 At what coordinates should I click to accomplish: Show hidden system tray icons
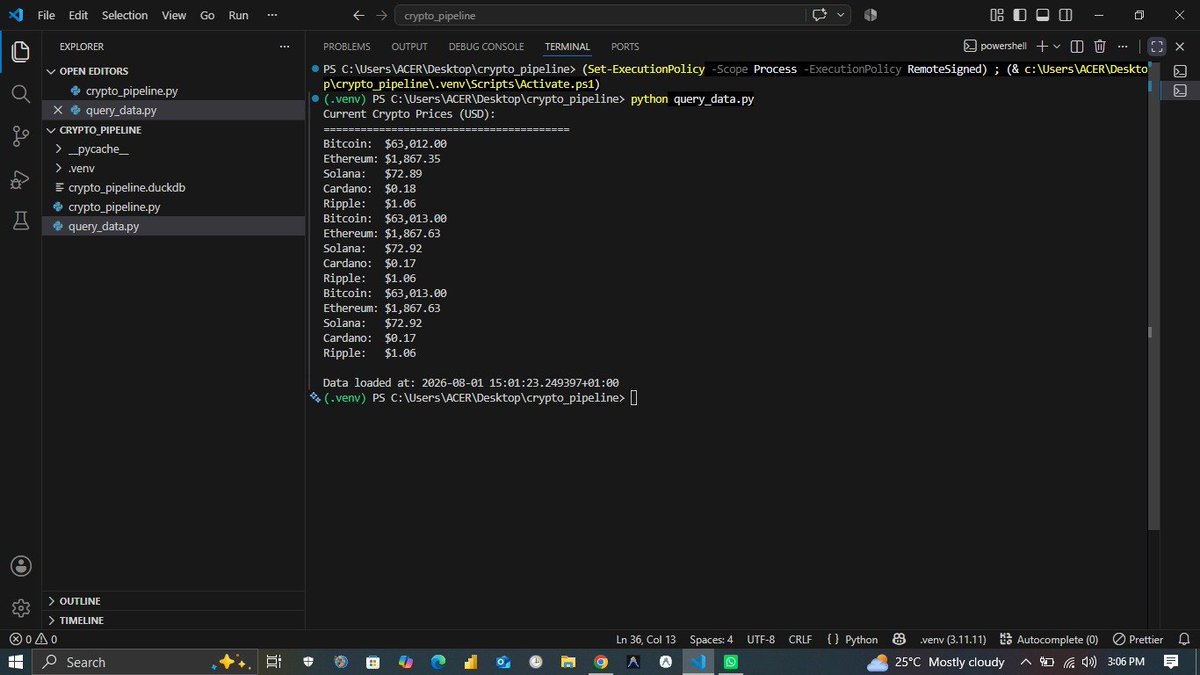[x=1026, y=662]
